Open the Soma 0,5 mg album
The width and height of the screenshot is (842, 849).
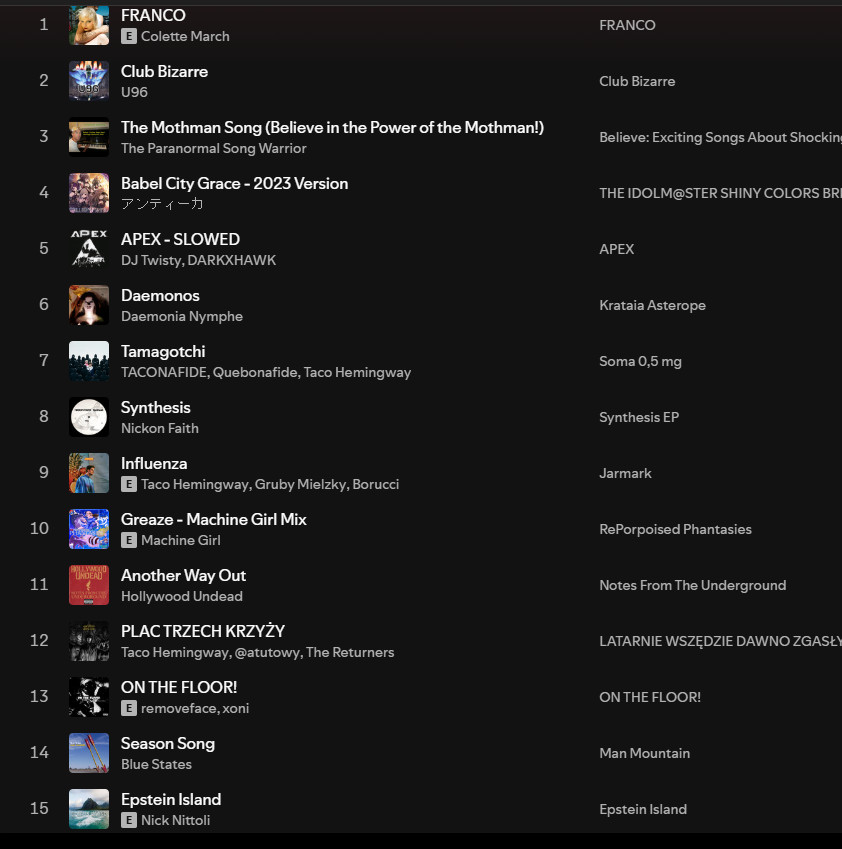pos(640,361)
